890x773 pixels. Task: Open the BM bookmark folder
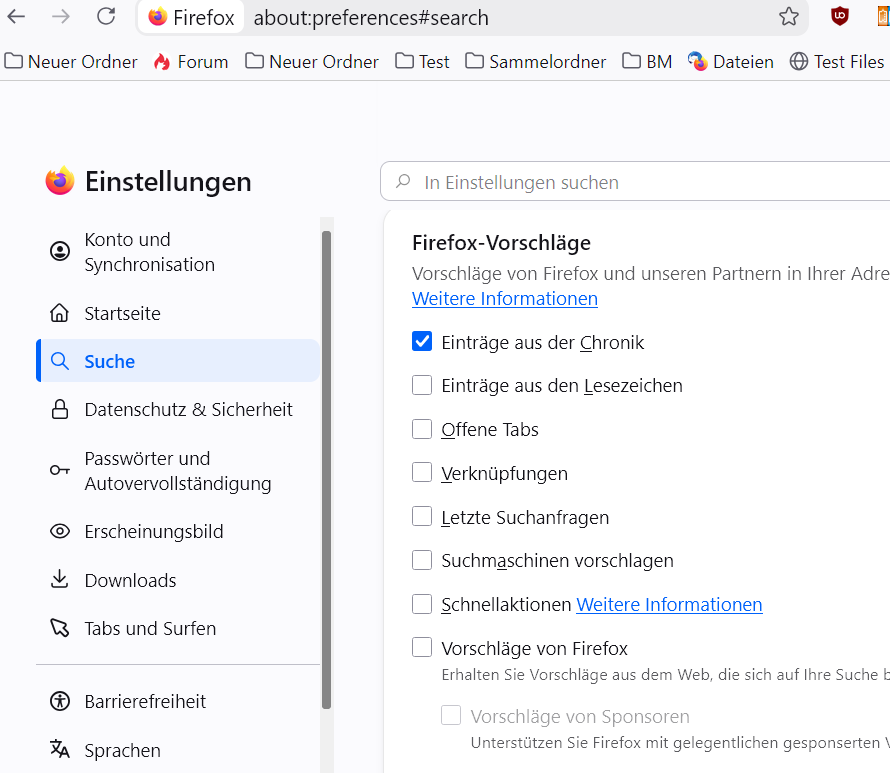[x=647, y=61]
